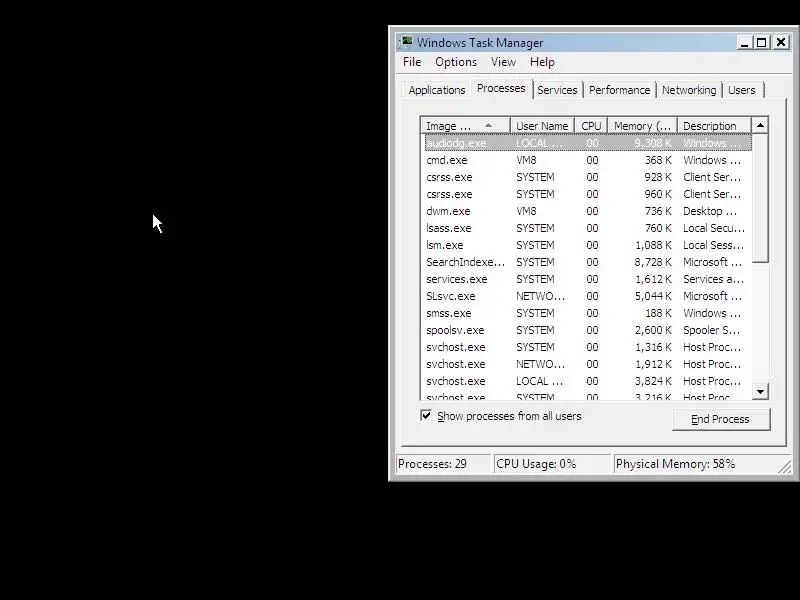Select the lsm.exe process row
The image size is (800, 600).
click(x=588, y=245)
